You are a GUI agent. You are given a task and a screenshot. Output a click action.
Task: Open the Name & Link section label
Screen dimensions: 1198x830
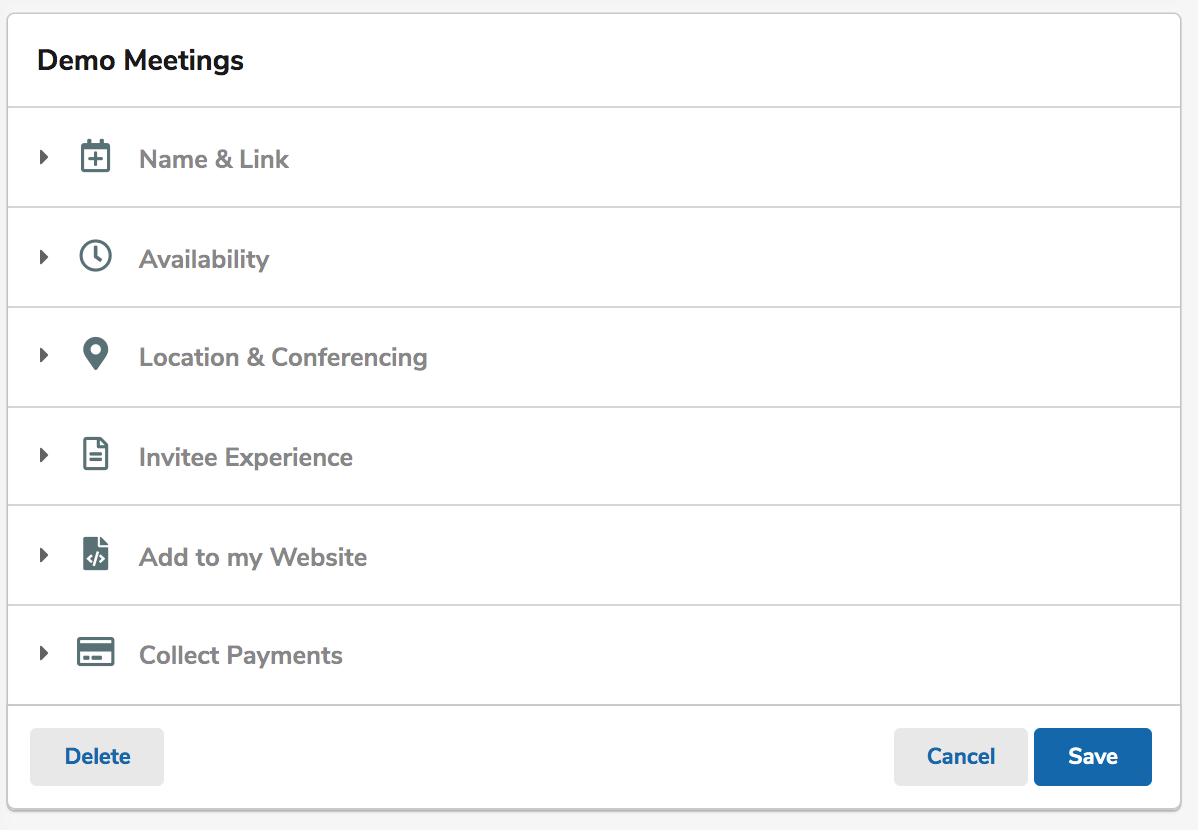pos(214,159)
